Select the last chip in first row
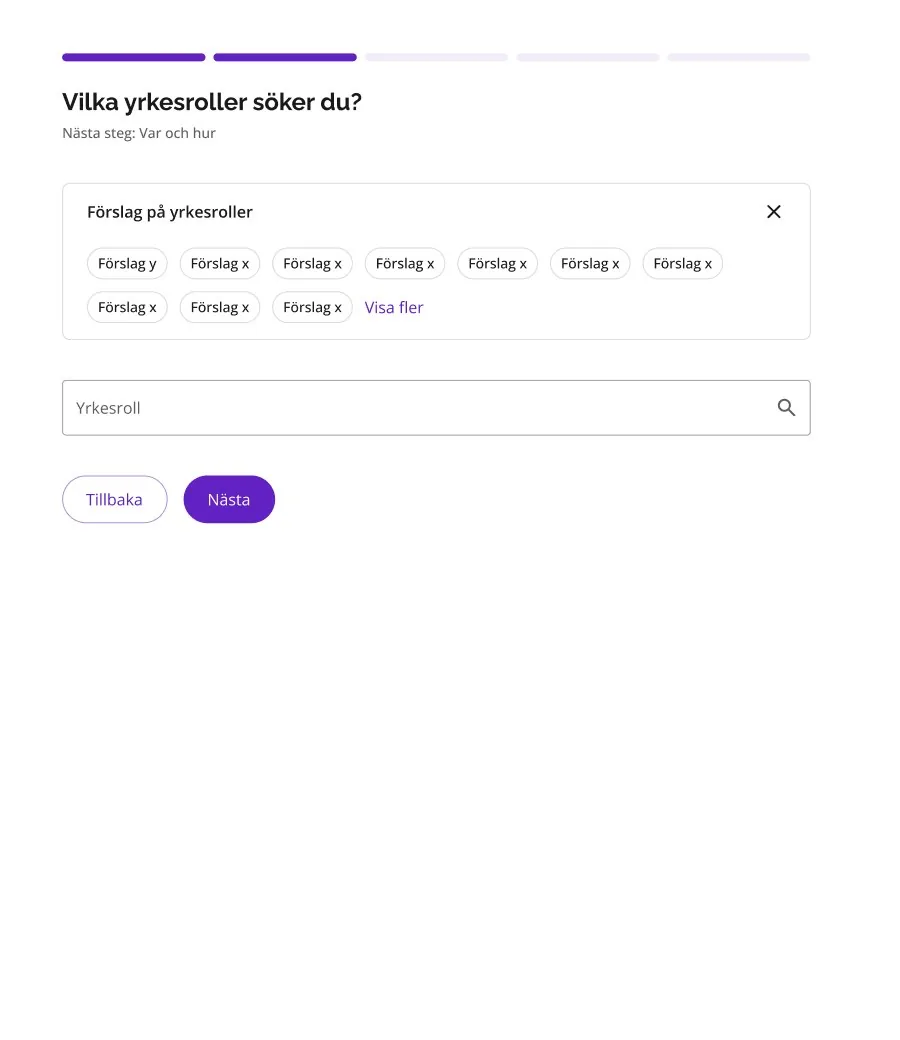The height and width of the screenshot is (1040, 900). pos(682,263)
